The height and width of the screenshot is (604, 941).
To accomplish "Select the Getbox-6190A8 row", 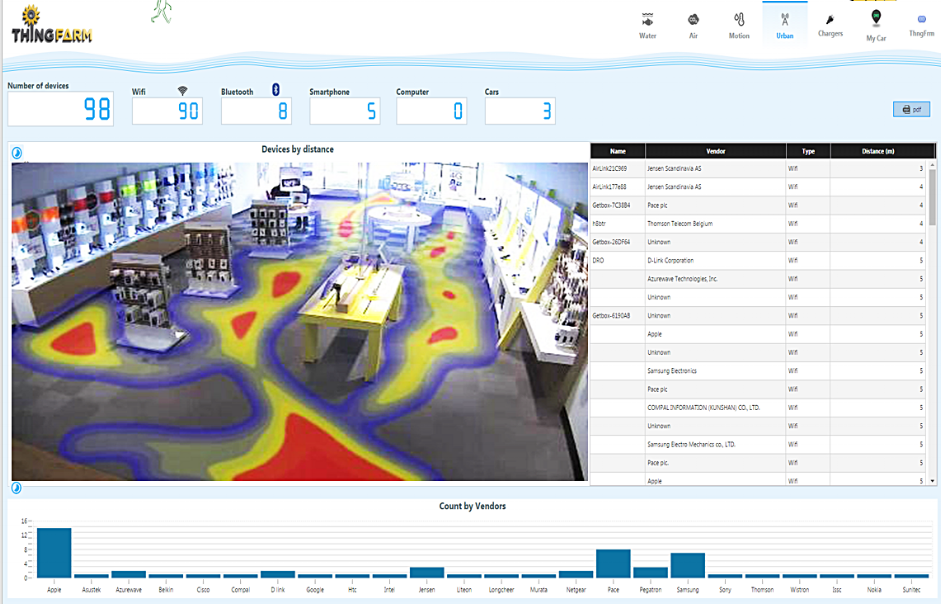I will pos(758,316).
